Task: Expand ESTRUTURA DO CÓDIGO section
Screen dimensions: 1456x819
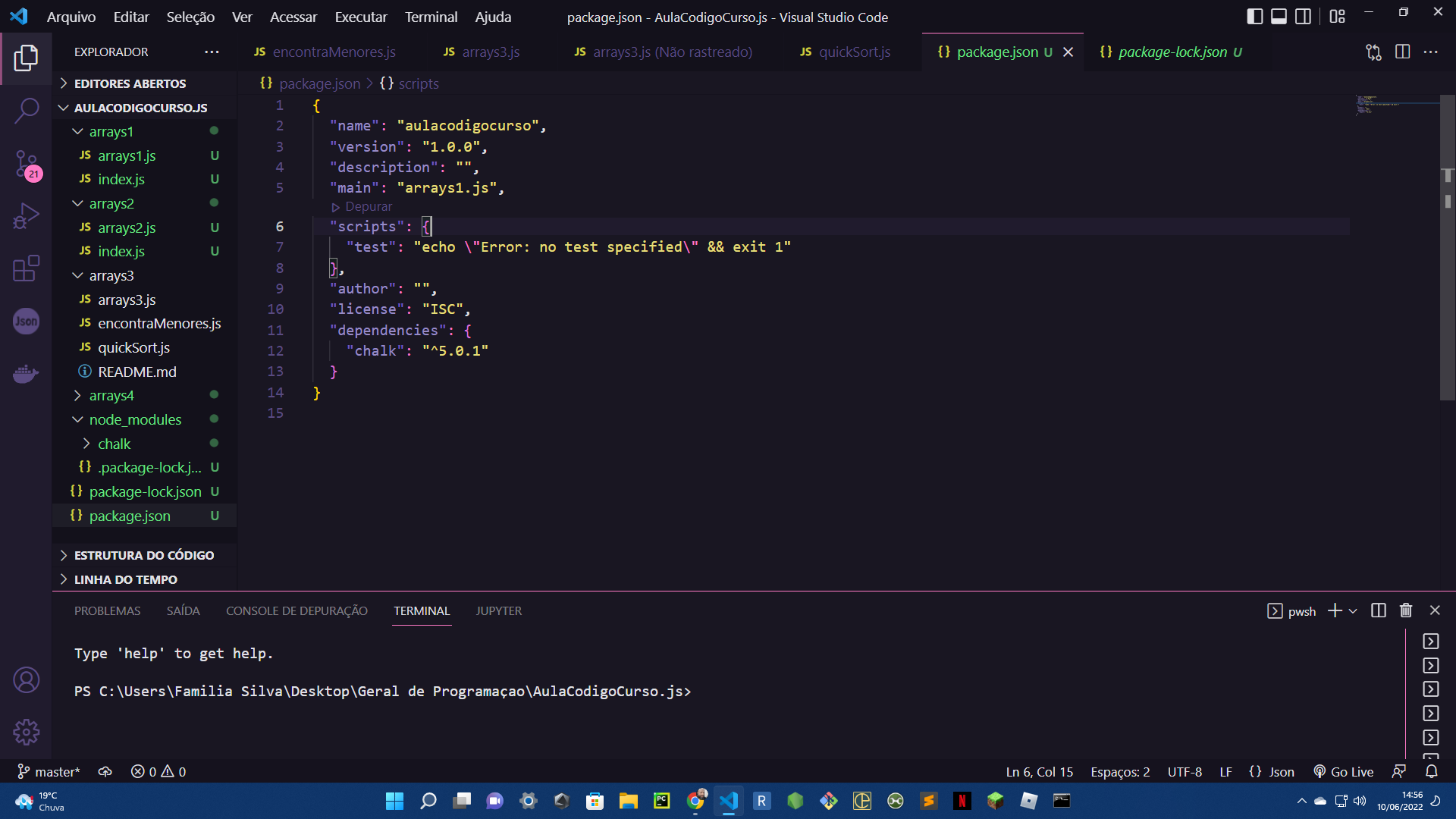Action: point(143,556)
